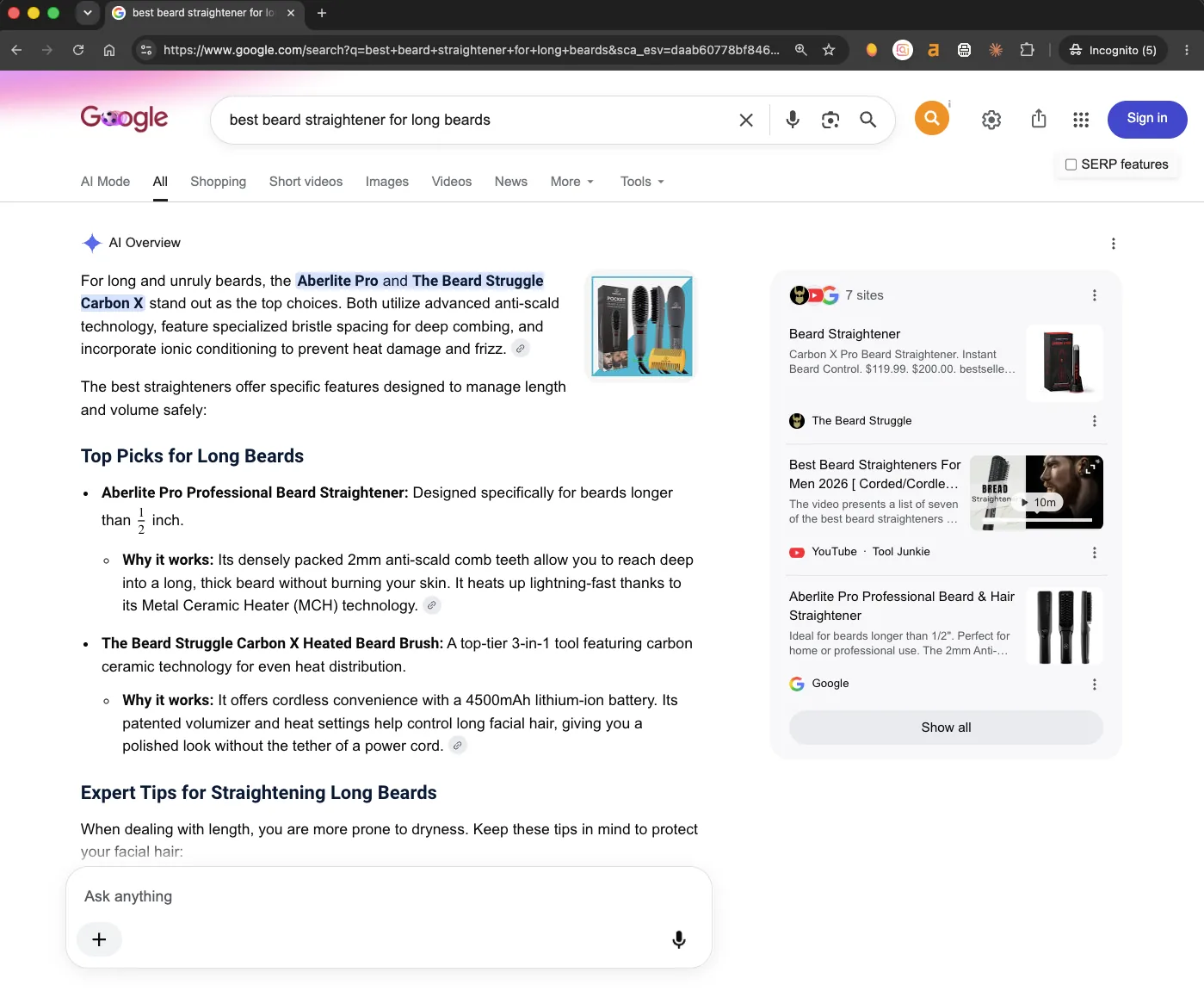Click the Sign in button
The width and height of the screenshot is (1204, 991).
pyautogui.click(x=1147, y=119)
